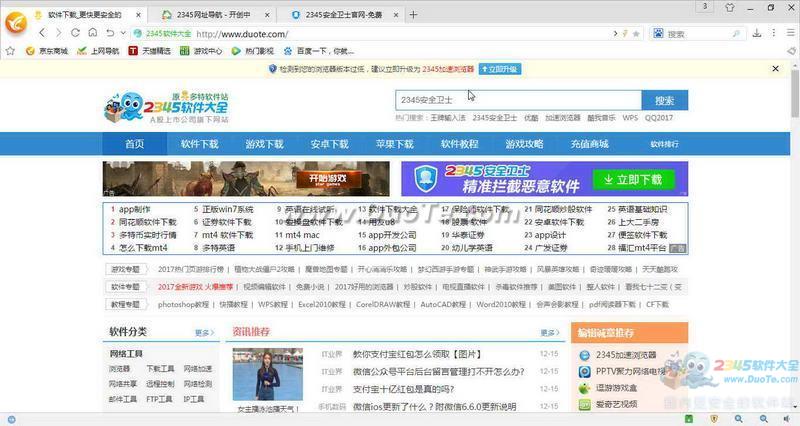The height and width of the screenshot is (426, 800).
Task: Select 游戏下载 in the navigation bar
Action: click(x=264, y=144)
